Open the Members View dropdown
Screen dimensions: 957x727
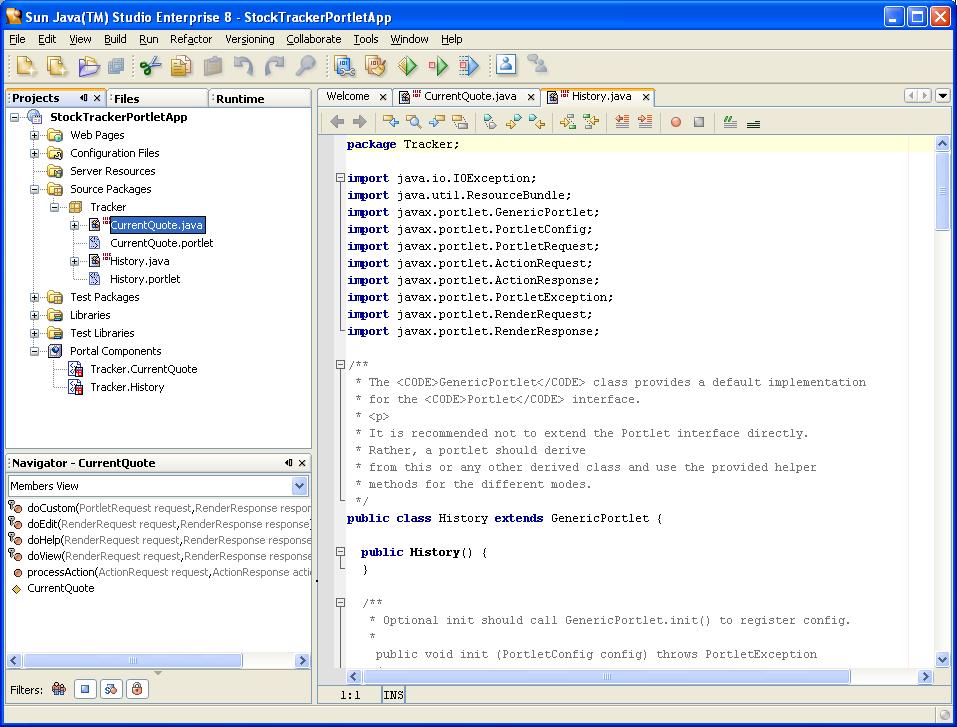(299, 486)
